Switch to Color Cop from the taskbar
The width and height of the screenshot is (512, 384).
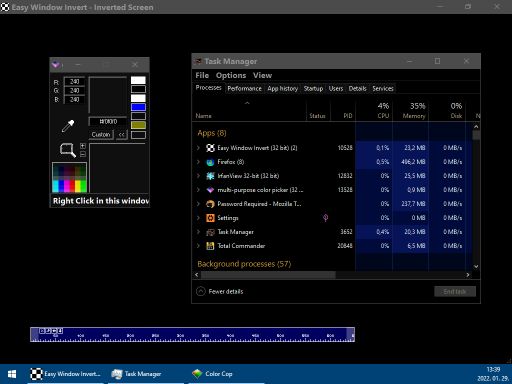[226, 374]
